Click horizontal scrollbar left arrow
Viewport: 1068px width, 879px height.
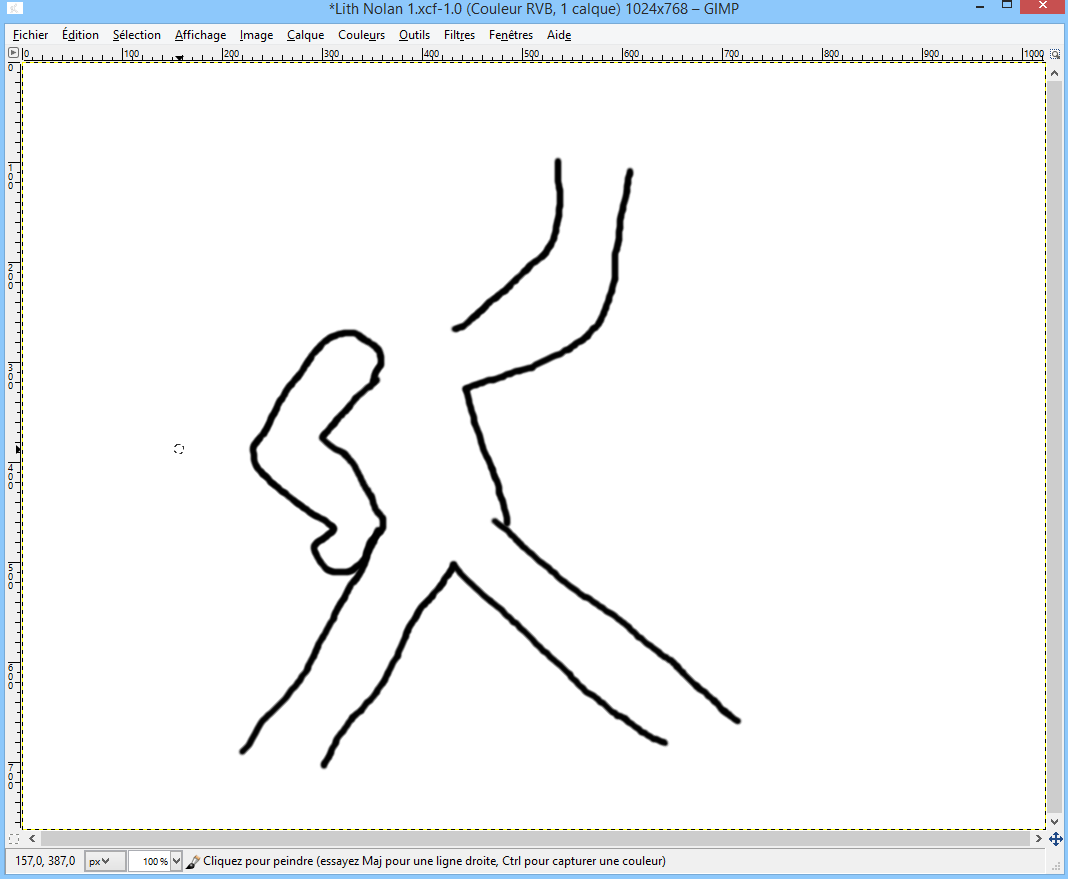coord(32,838)
